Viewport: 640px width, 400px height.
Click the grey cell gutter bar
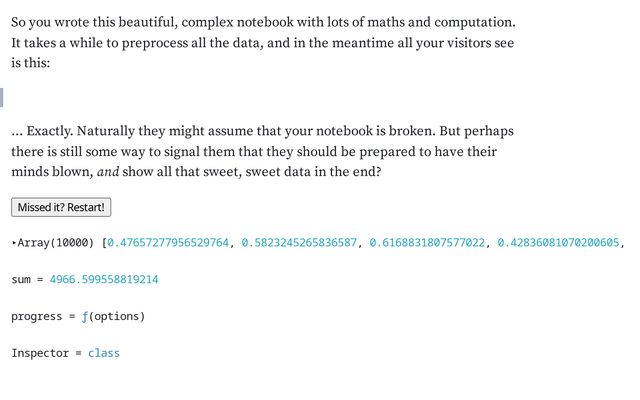[2, 98]
